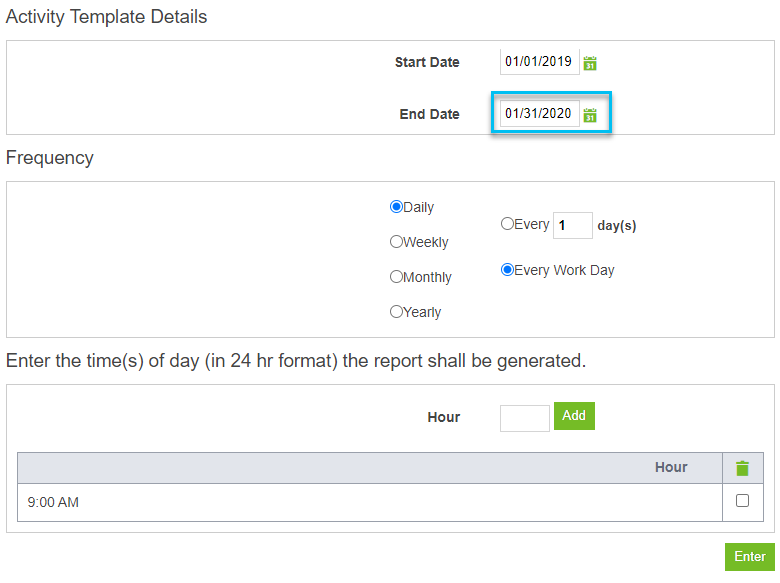This screenshot has width=780, height=583.
Task: Click the trash delete icon in table header
Action: [x=742, y=468]
